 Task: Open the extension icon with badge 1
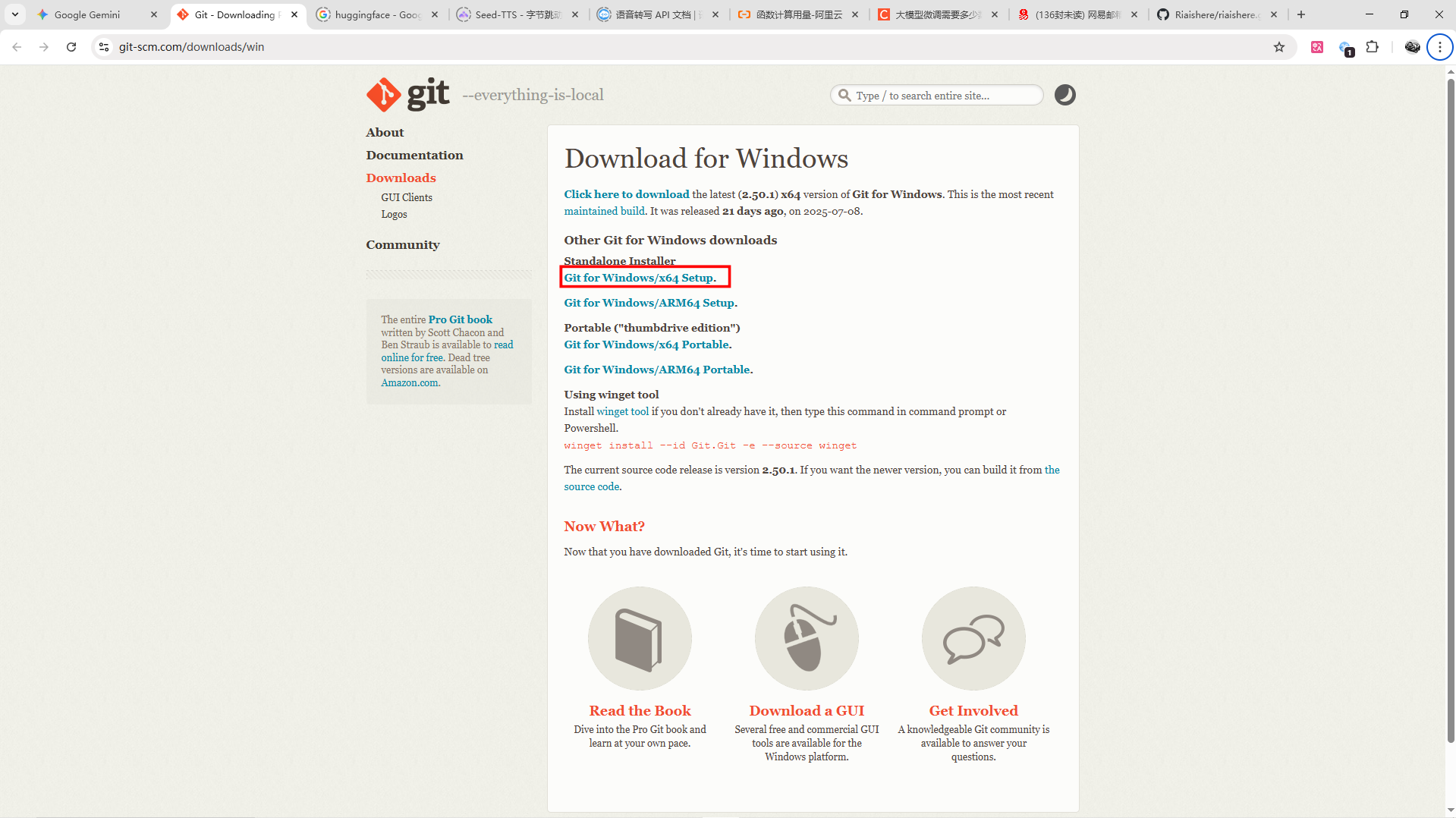coord(1346,49)
